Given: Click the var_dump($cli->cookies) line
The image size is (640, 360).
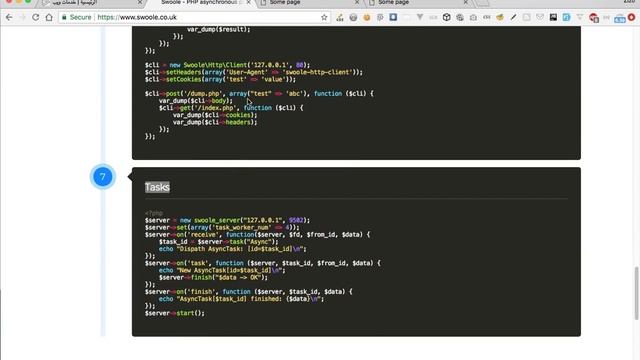Looking at the screenshot, I should (215, 115).
